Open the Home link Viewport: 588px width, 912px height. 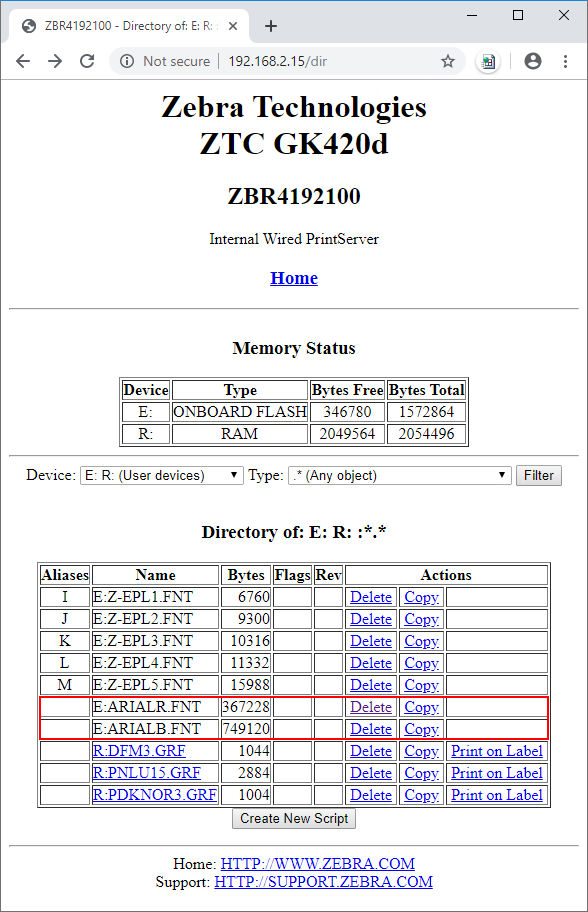(x=294, y=278)
